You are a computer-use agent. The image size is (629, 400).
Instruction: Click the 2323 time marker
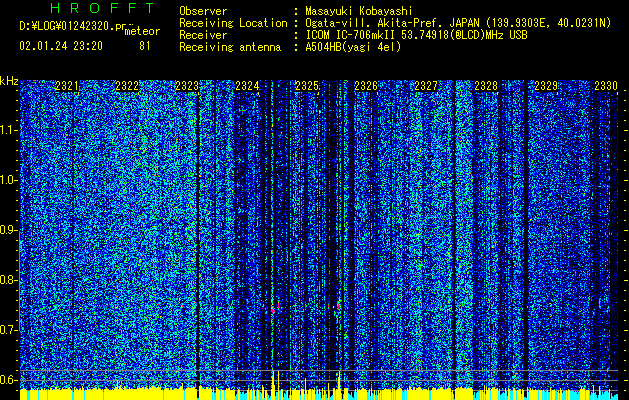tap(187, 86)
